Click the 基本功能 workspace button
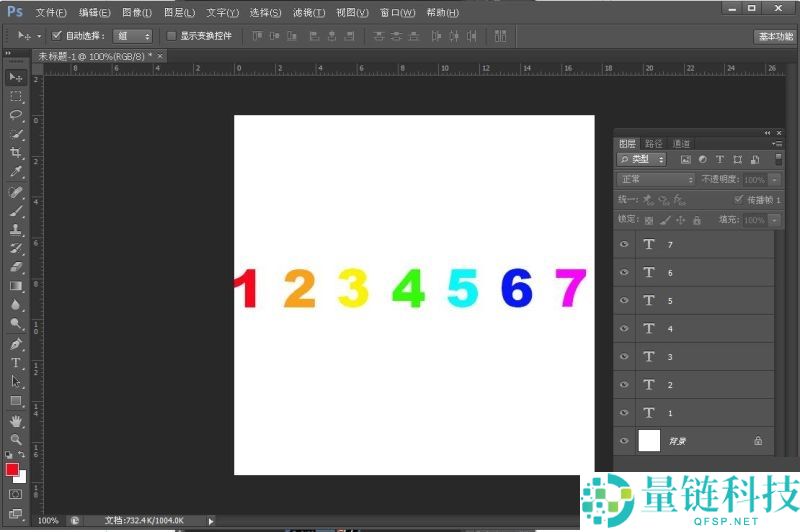The height and width of the screenshot is (532, 800). tap(774, 36)
